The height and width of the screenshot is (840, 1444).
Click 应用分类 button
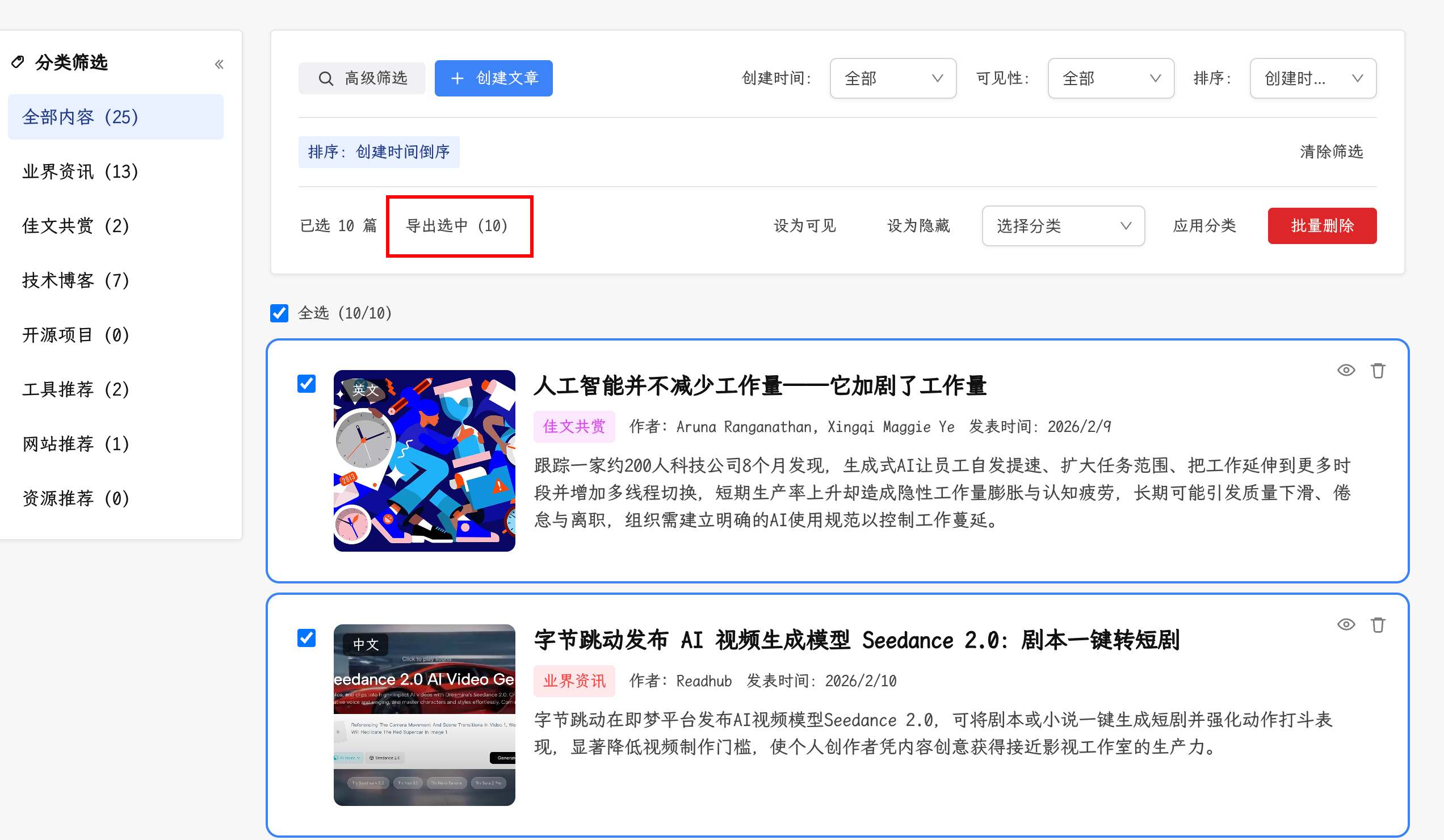[1204, 226]
